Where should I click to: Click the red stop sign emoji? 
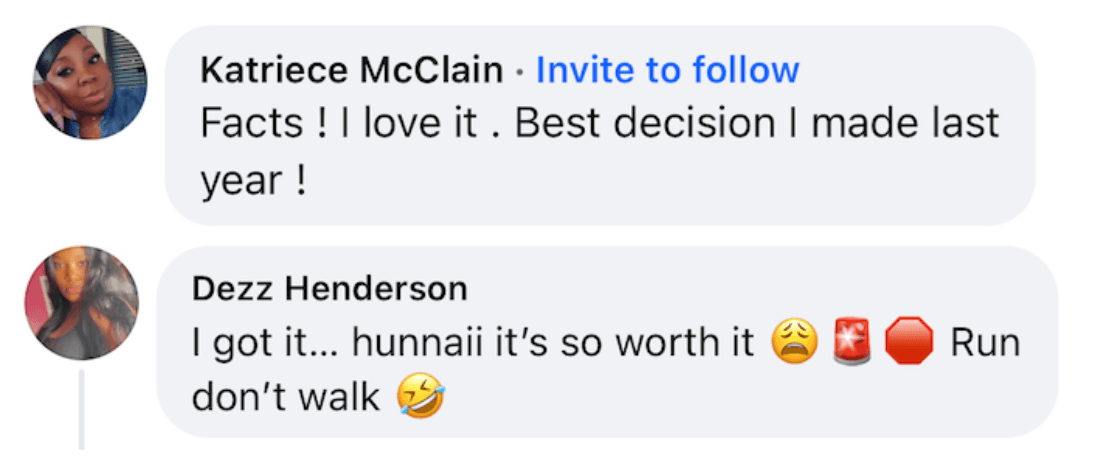point(909,341)
